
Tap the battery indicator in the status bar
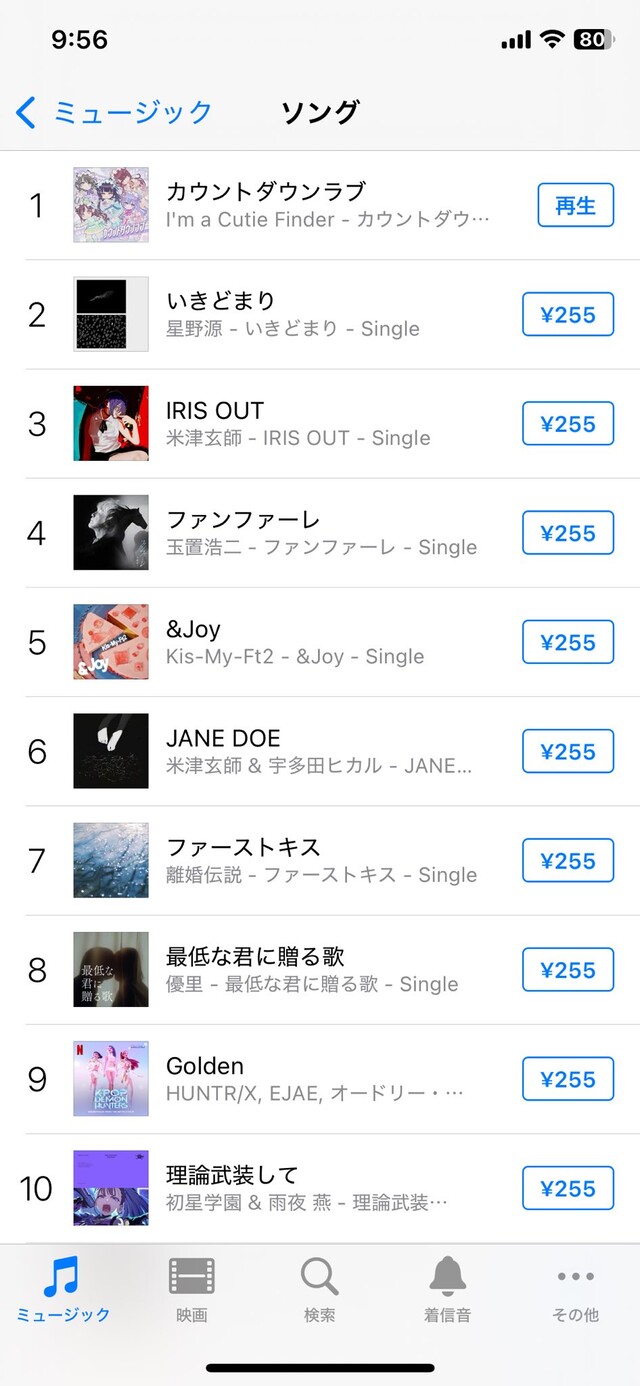pyautogui.click(x=592, y=39)
